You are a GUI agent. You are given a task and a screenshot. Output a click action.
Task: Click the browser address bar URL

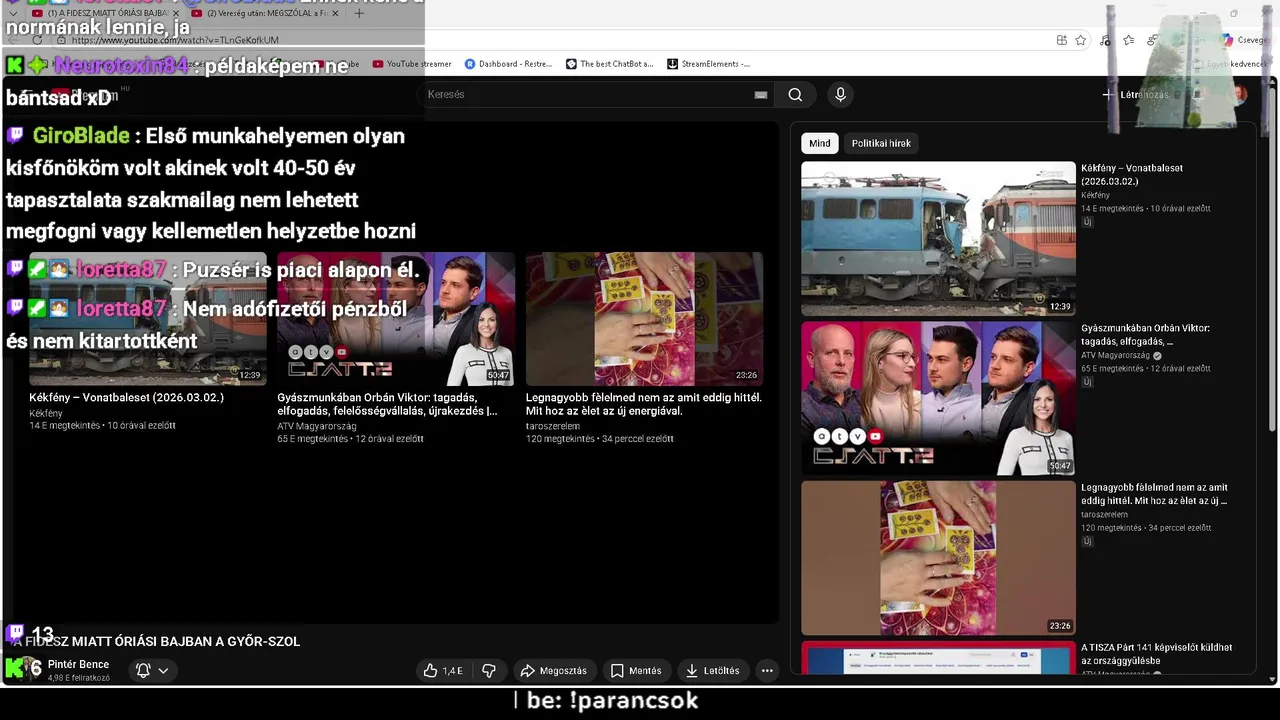coord(175,40)
